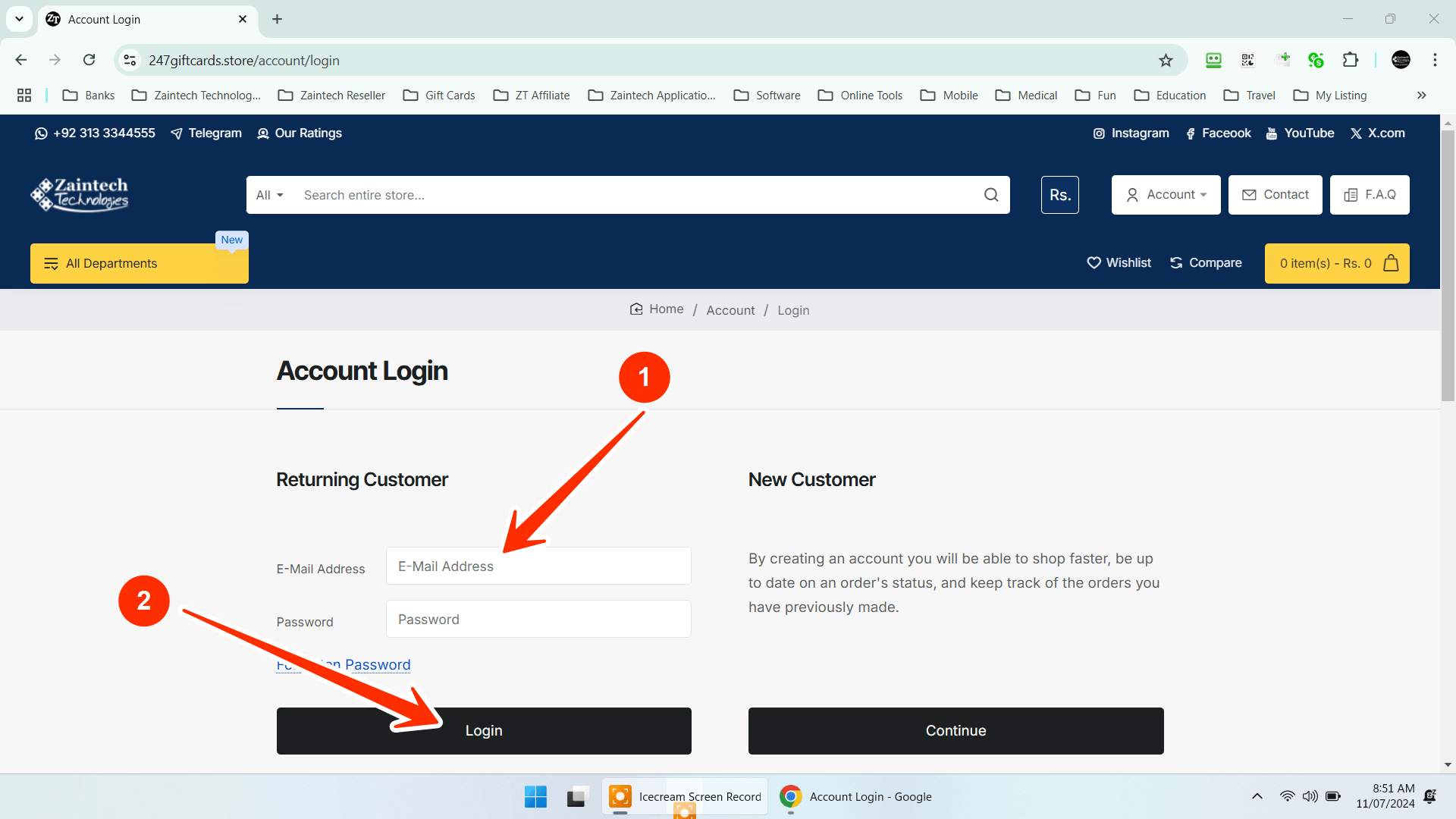Open Windows Start menu

[535, 796]
